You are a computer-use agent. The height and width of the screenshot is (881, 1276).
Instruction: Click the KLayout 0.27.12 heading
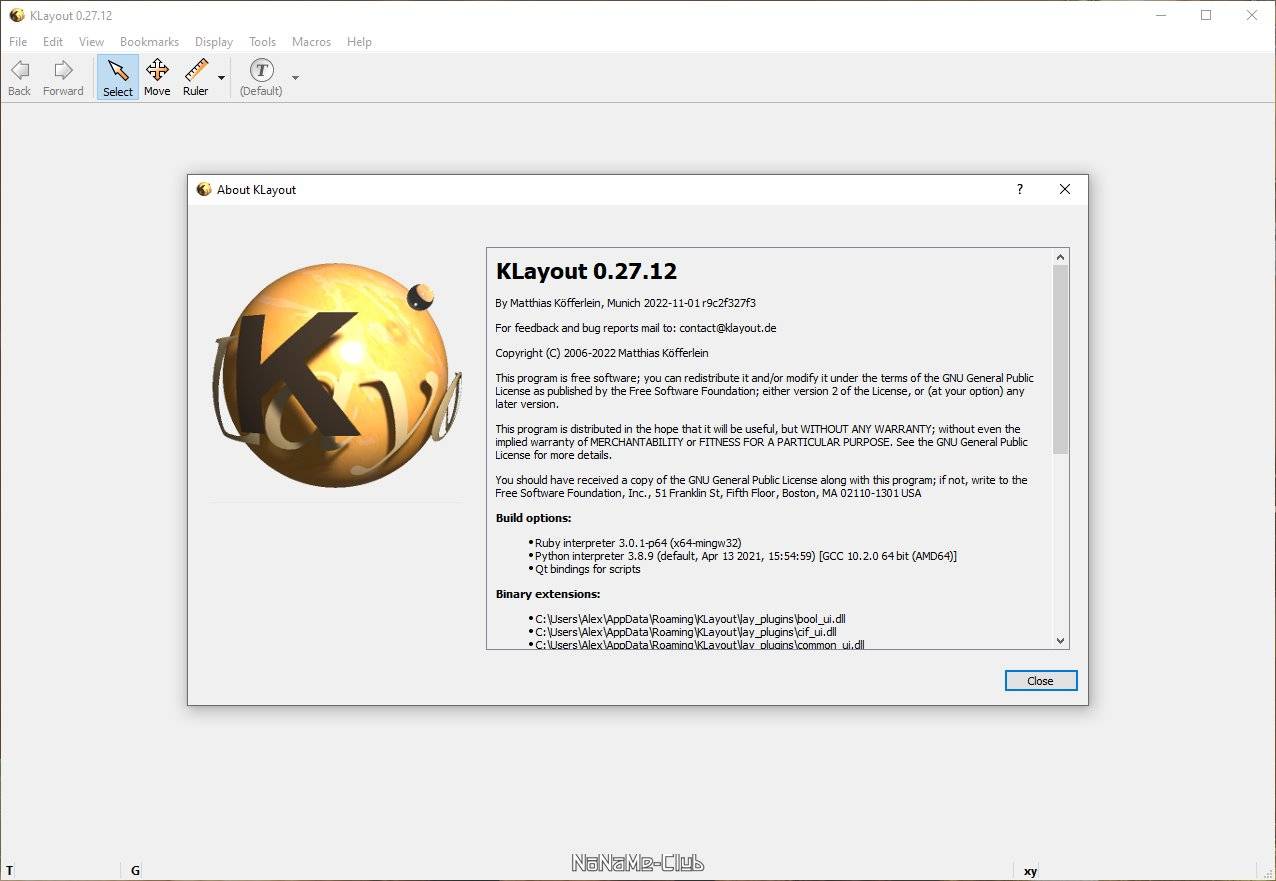[x=586, y=271]
